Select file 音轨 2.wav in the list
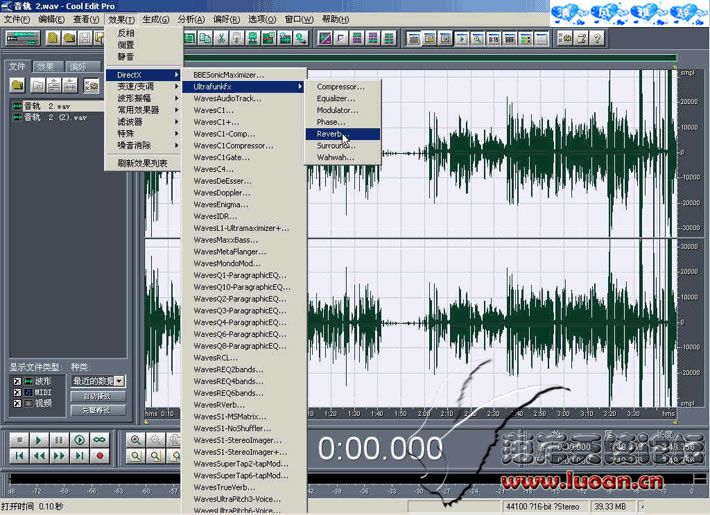The image size is (710, 515). (58, 106)
